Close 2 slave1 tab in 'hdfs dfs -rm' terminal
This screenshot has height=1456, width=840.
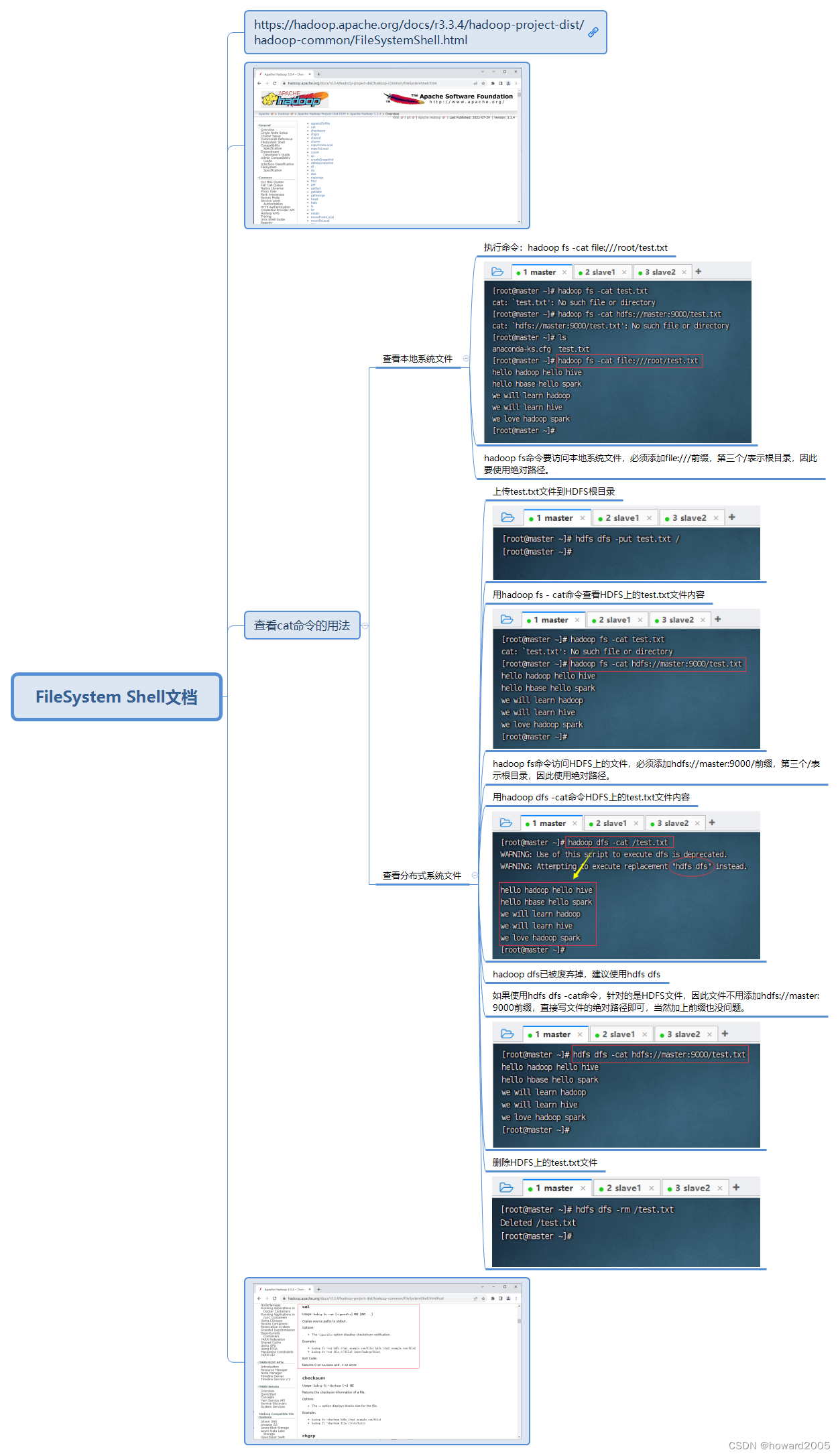click(x=651, y=1189)
